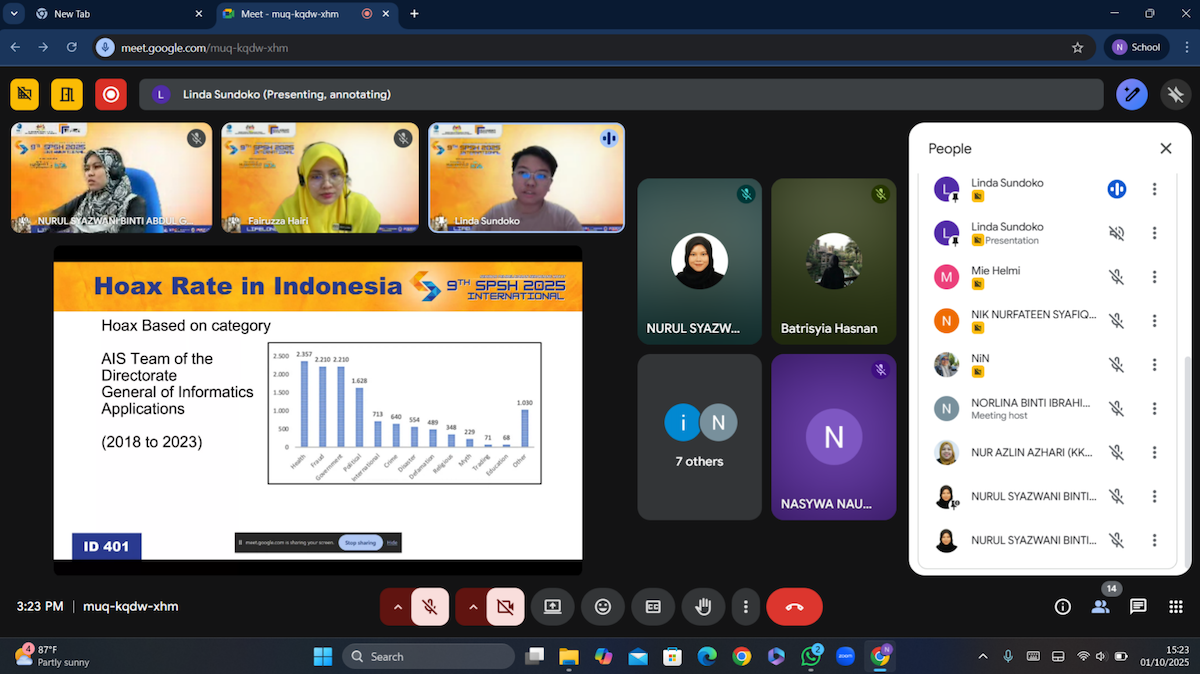Toggle the microphone on
Viewport: 1200px width, 674px height.
pyautogui.click(x=430, y=606)
